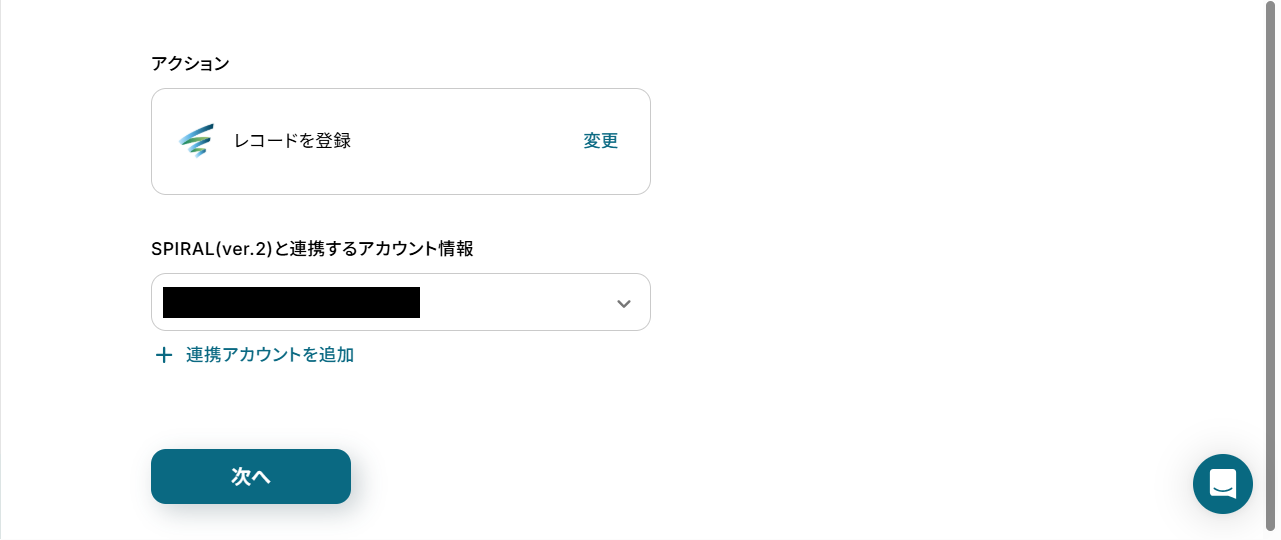
Task: Click 変更 to change the action
Action: tap(601, 141)
